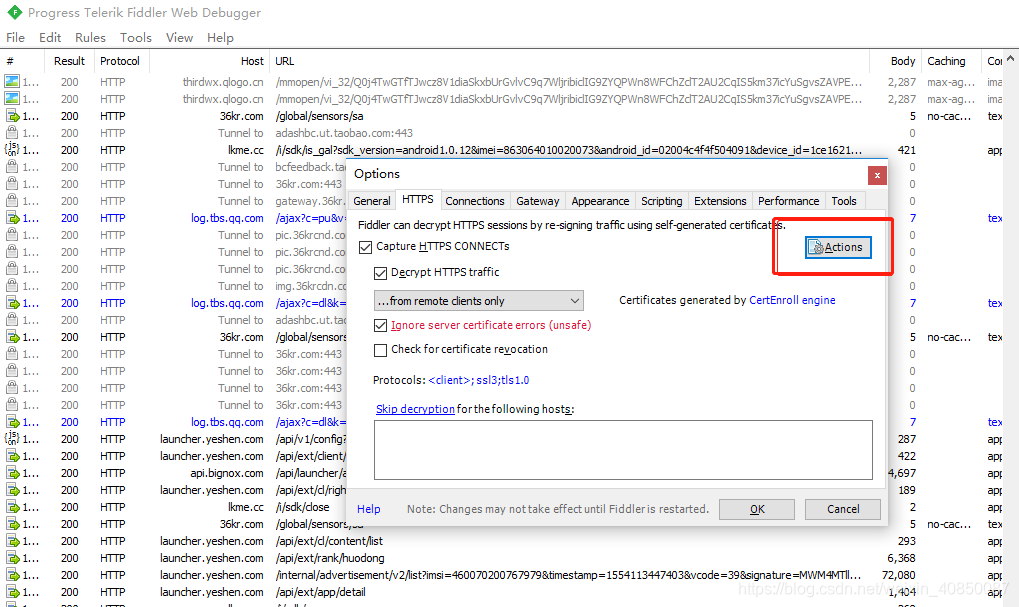Click the lock icon on the bcfeedback tunnel row

pos(12,167)
